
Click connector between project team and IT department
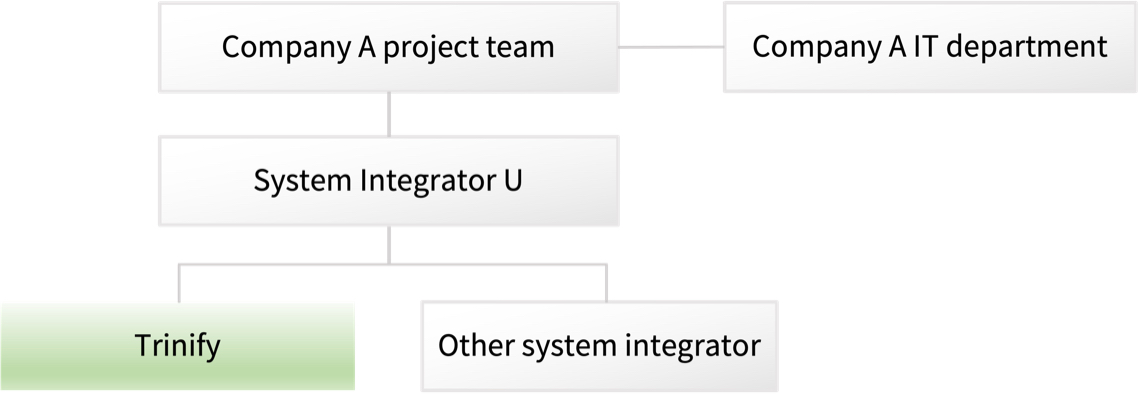point(671,47)
